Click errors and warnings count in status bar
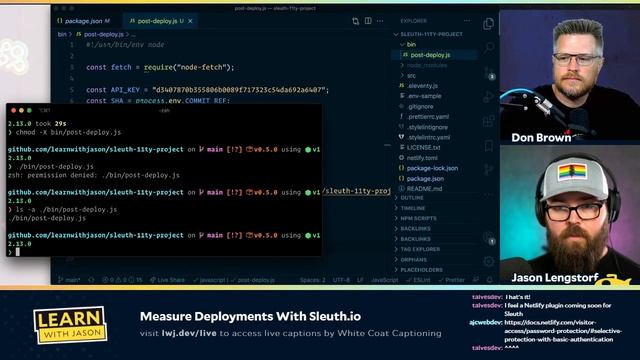 pos(122,280)
